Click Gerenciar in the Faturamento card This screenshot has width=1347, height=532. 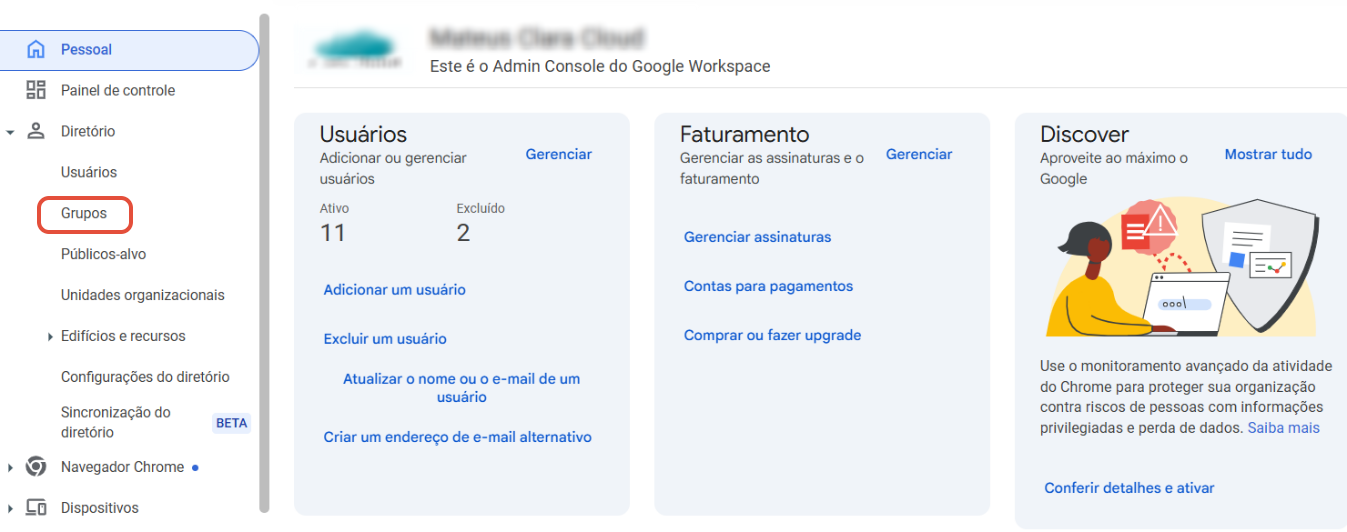[919, 154]
